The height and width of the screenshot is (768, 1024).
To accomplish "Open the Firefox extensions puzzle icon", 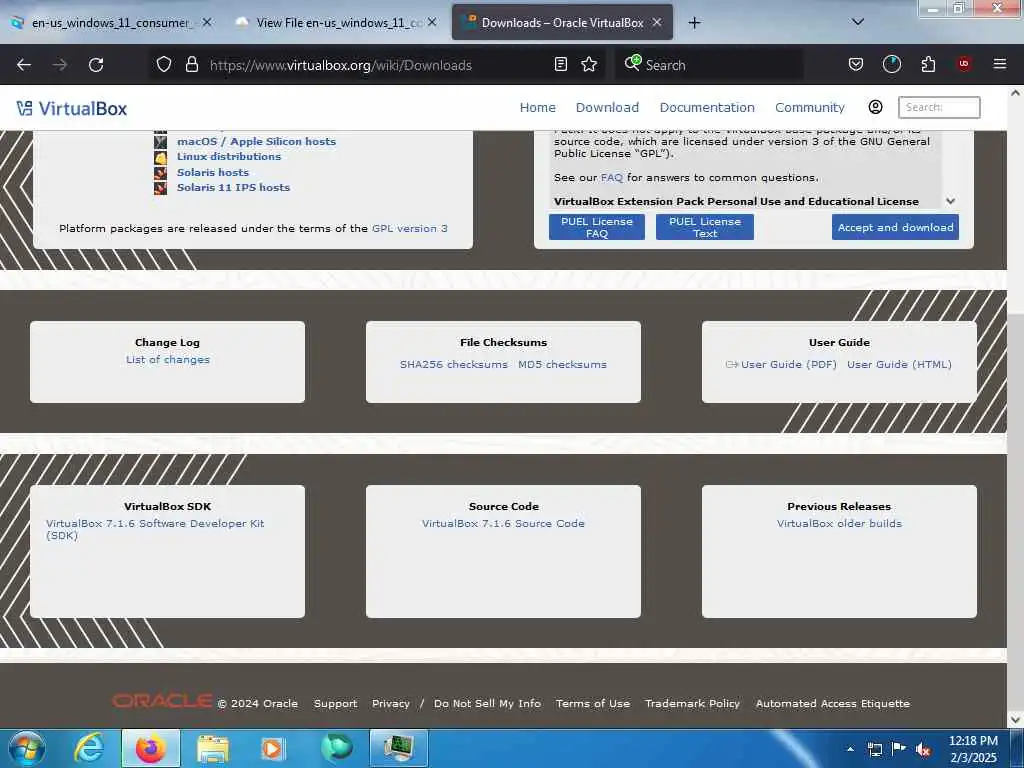I will coord(928,65).
